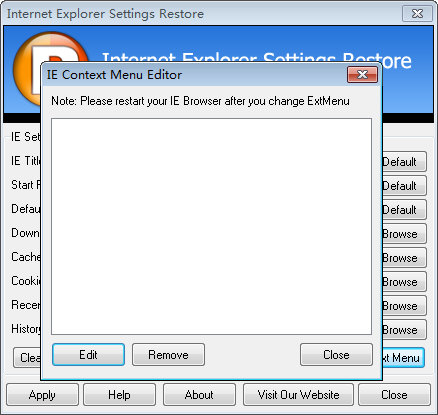Viewport: 438px width, 415px height.
Task: Click the Browse button in History row
Action: (404, 330)
